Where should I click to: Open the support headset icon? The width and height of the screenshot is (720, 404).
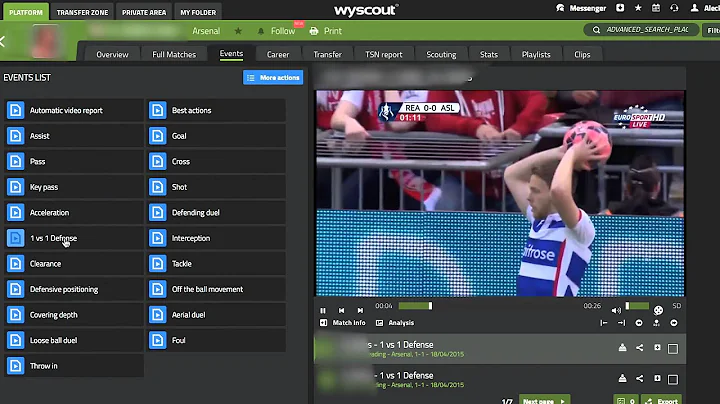coord(674,8)
